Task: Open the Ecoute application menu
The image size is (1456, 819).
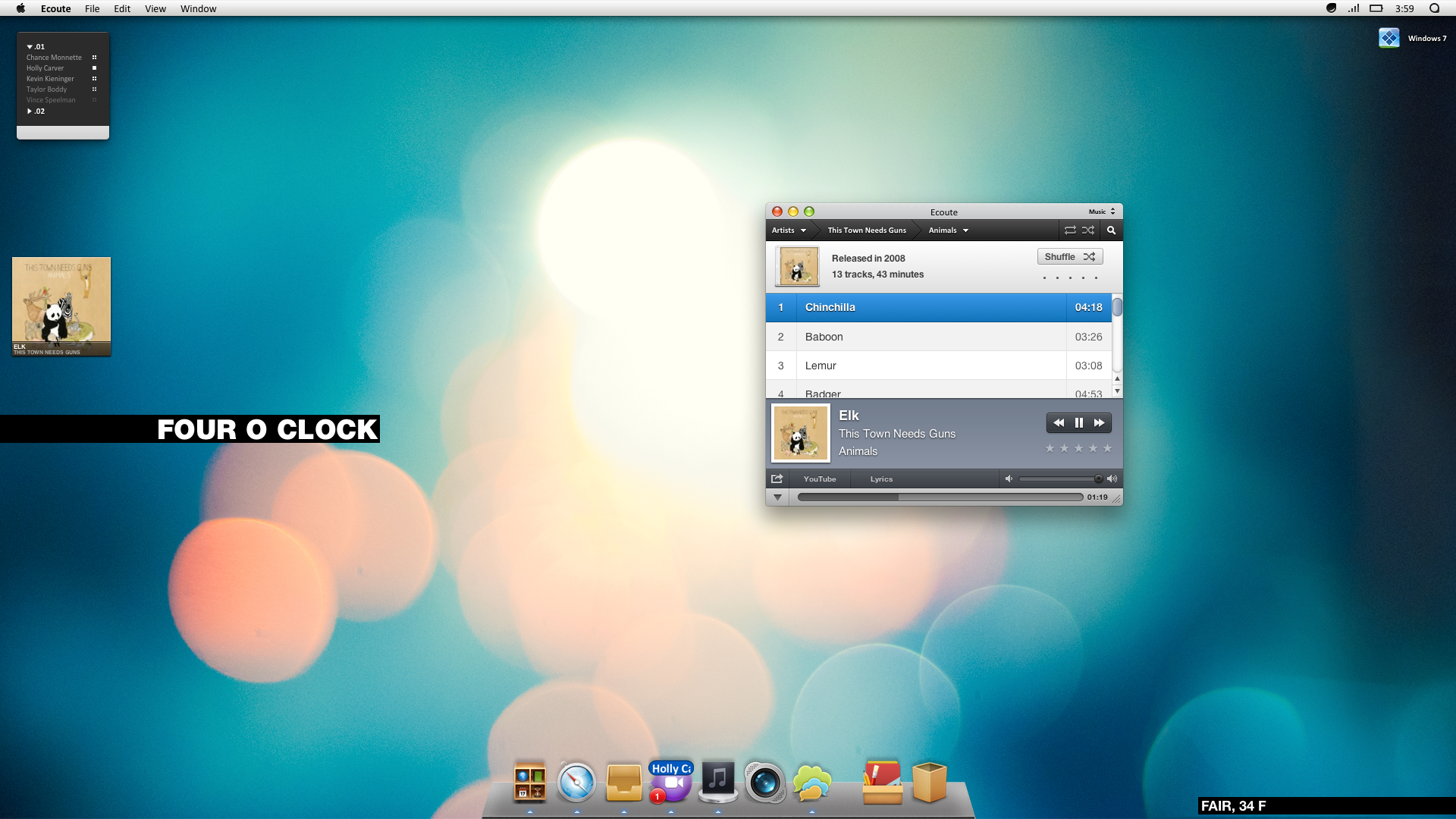Action: coord(55,8)
